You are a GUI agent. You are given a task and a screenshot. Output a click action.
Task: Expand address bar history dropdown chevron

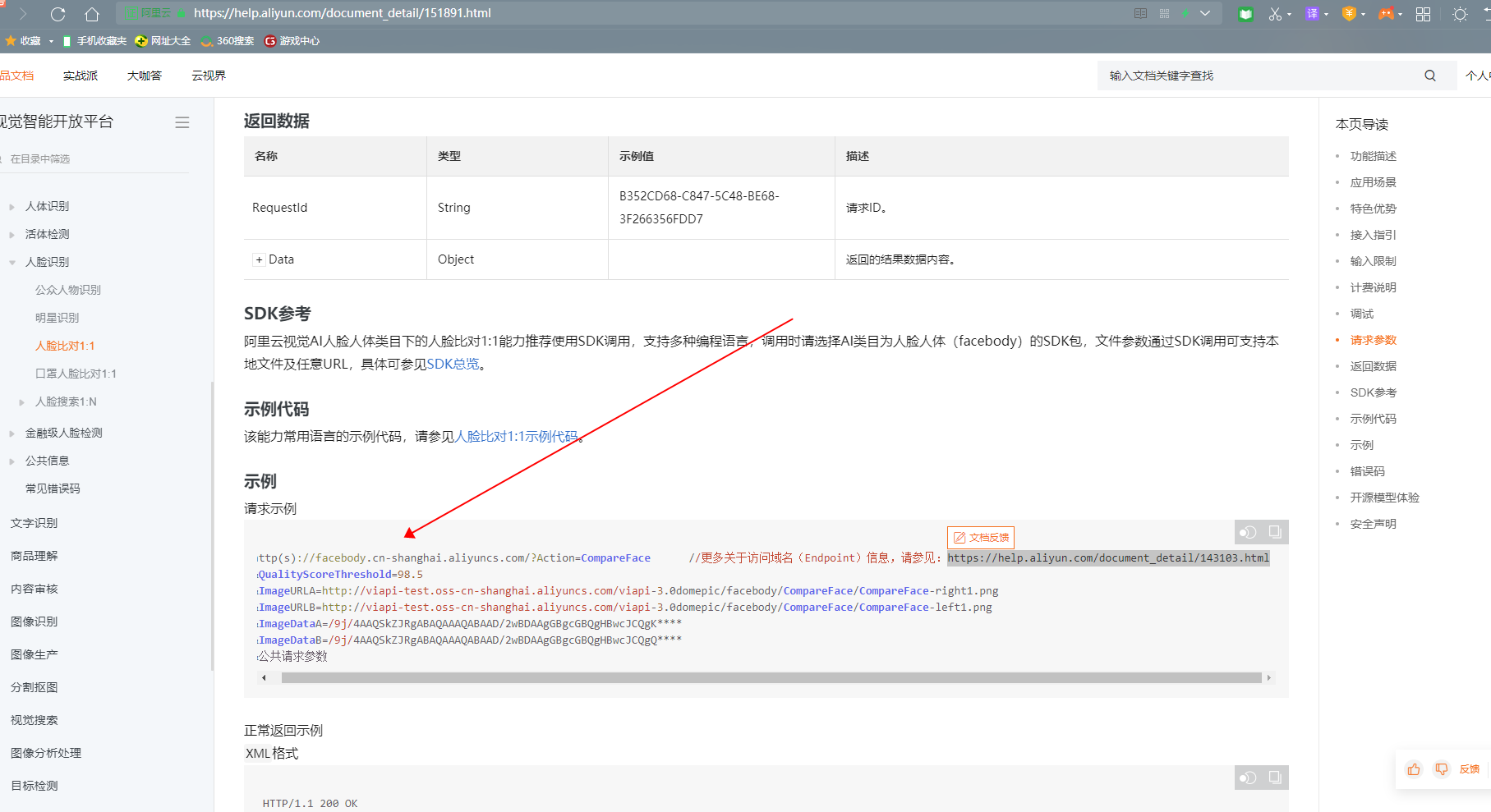[x=1205, y=13]
